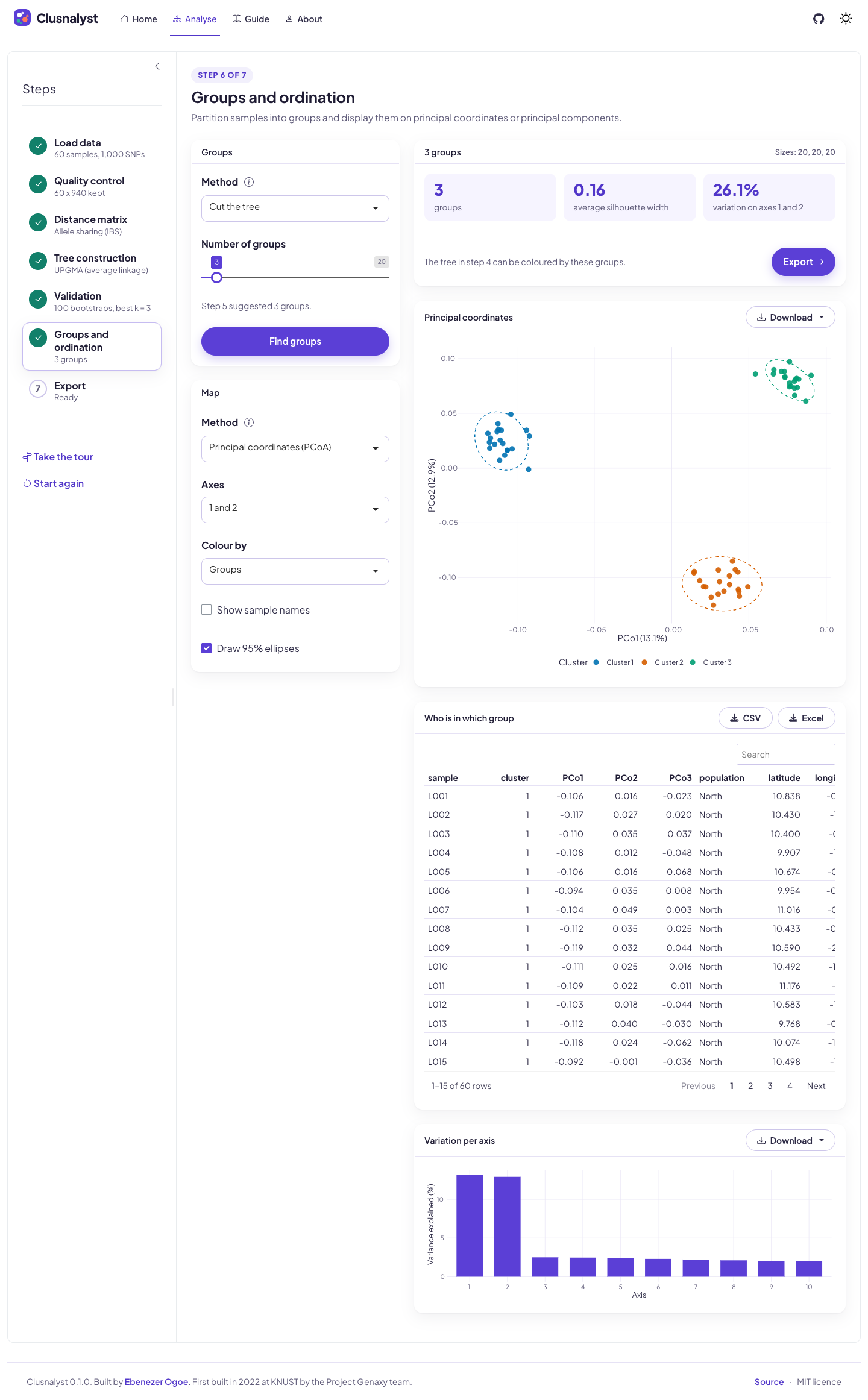868x1400 pixels.
Task: Click the Take the tour signpost icon
Action: click(x=27, y=457)
